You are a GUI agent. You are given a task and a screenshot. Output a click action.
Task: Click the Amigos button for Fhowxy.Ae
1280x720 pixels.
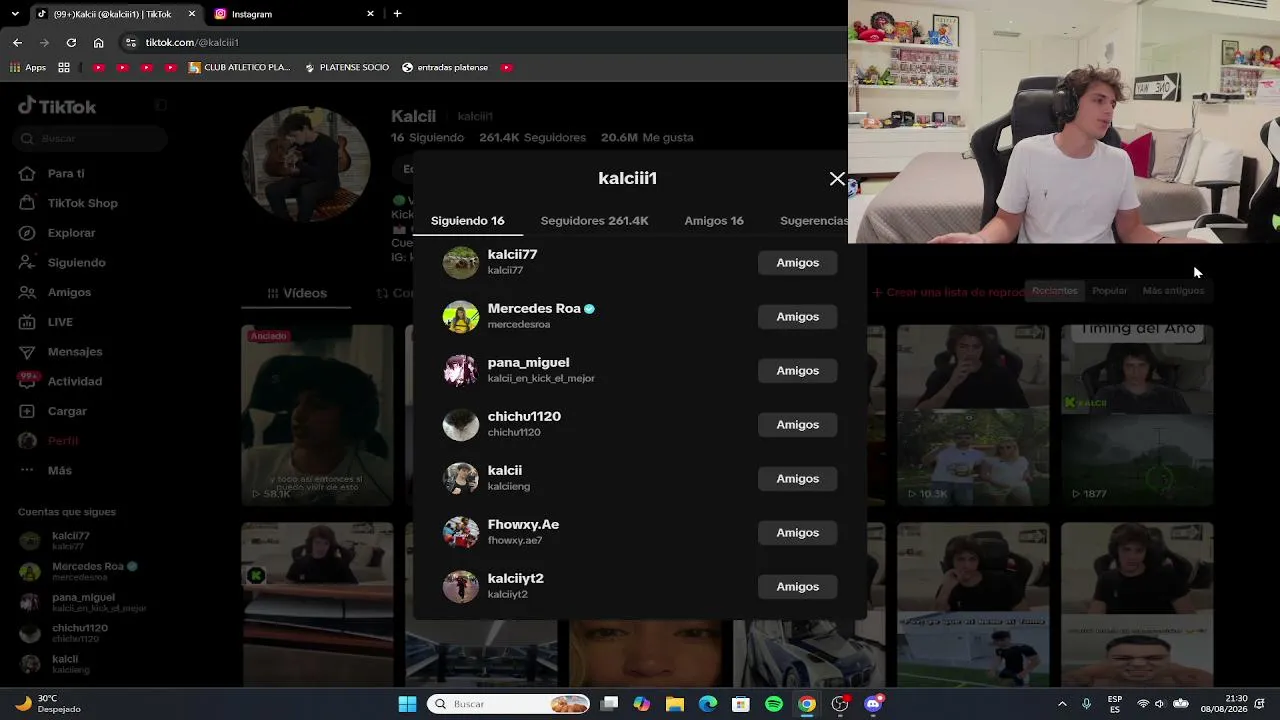click(797, 533)
